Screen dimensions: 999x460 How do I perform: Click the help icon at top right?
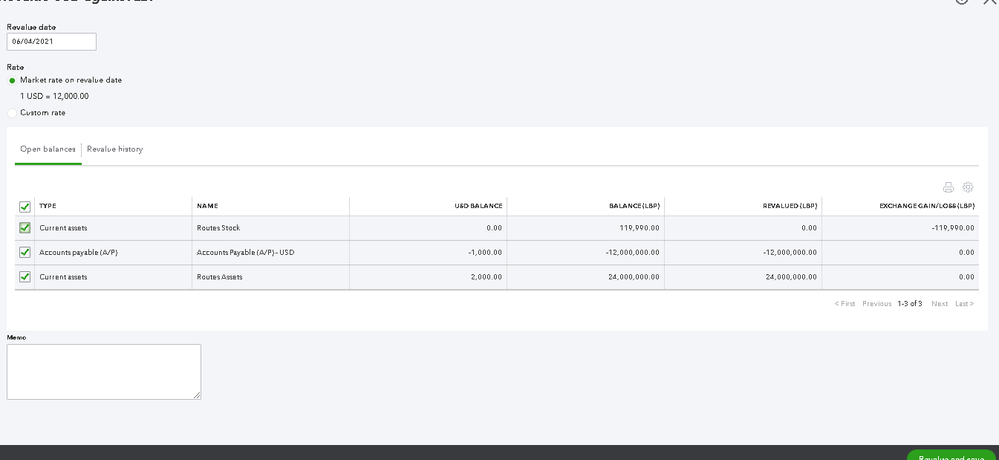point(962,2)
